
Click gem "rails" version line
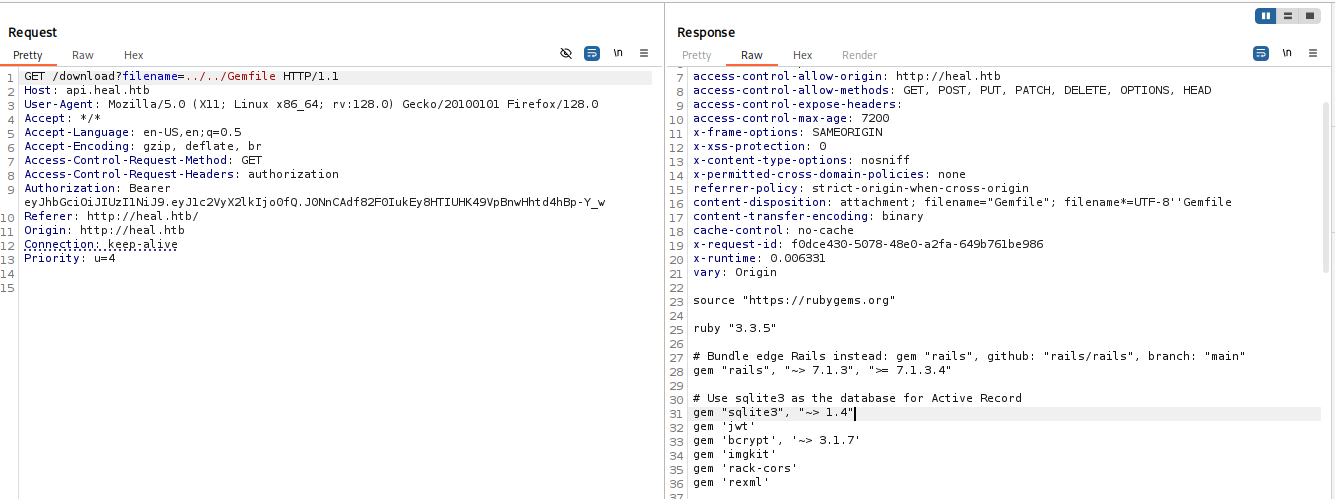[822, 370]
